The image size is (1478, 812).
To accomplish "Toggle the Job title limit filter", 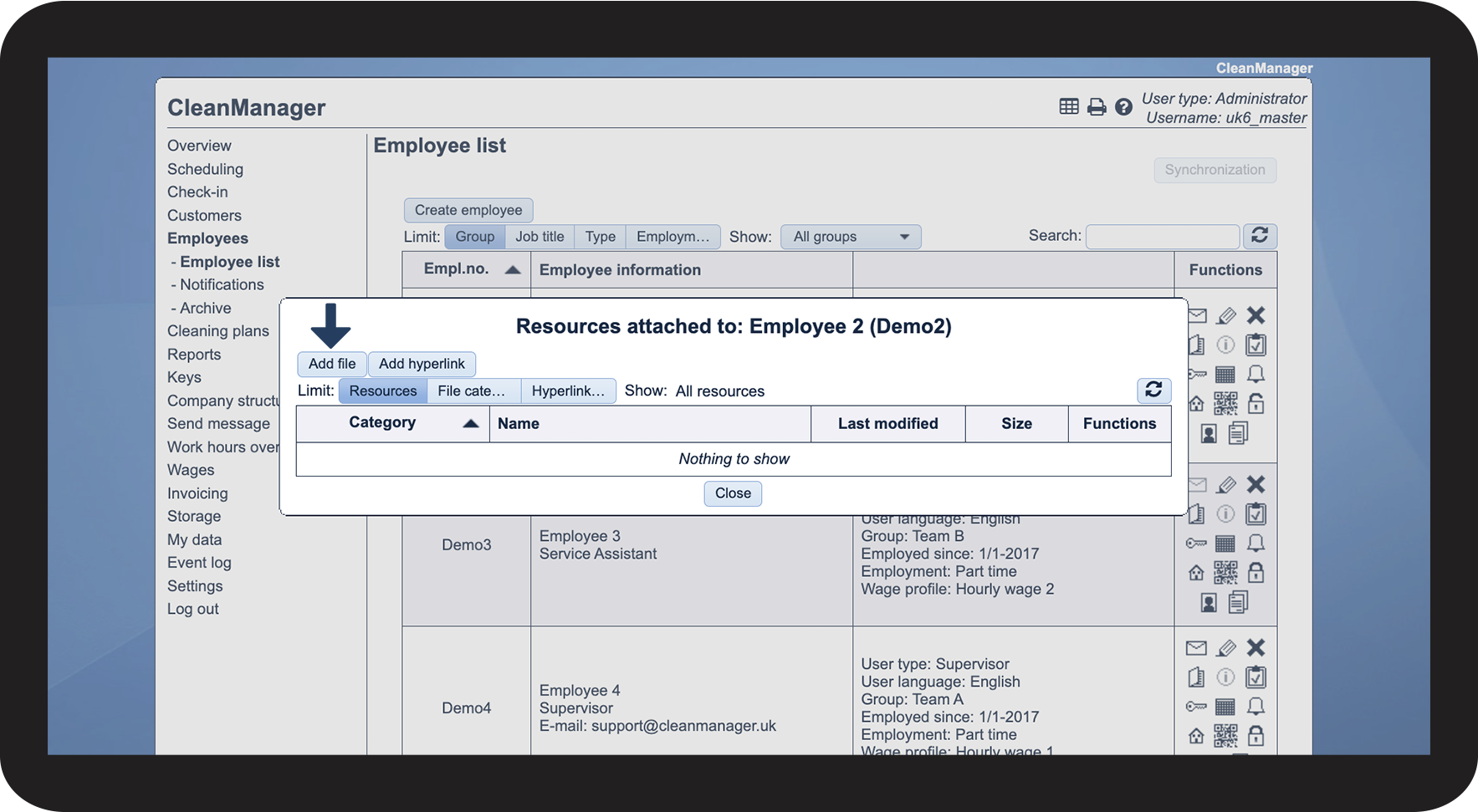I will click(540, 237).
